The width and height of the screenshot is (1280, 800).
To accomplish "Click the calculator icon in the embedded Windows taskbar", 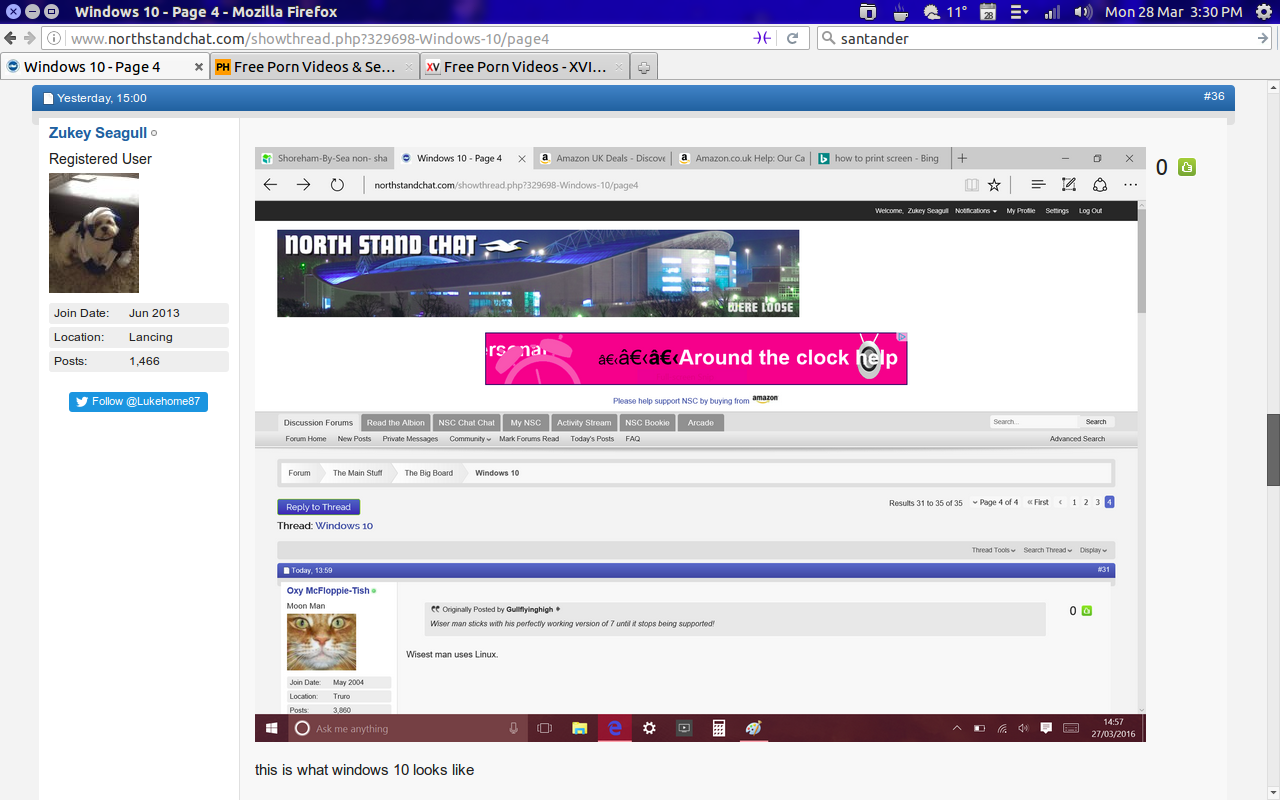I will click(x=718, y=728).
